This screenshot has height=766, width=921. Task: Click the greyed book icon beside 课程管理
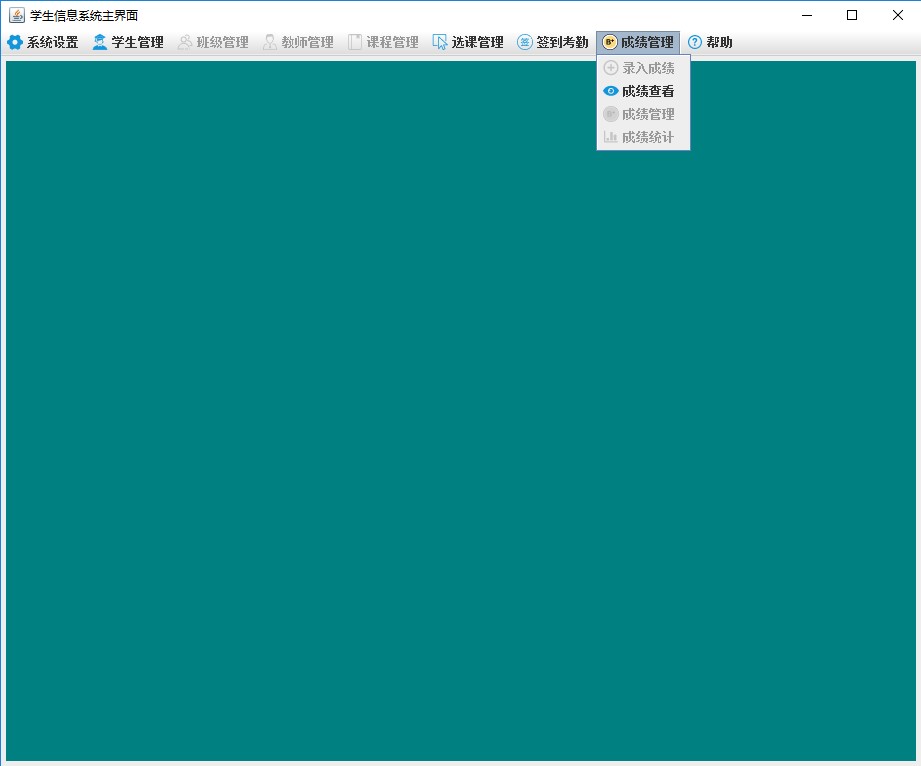click(355, 42)
